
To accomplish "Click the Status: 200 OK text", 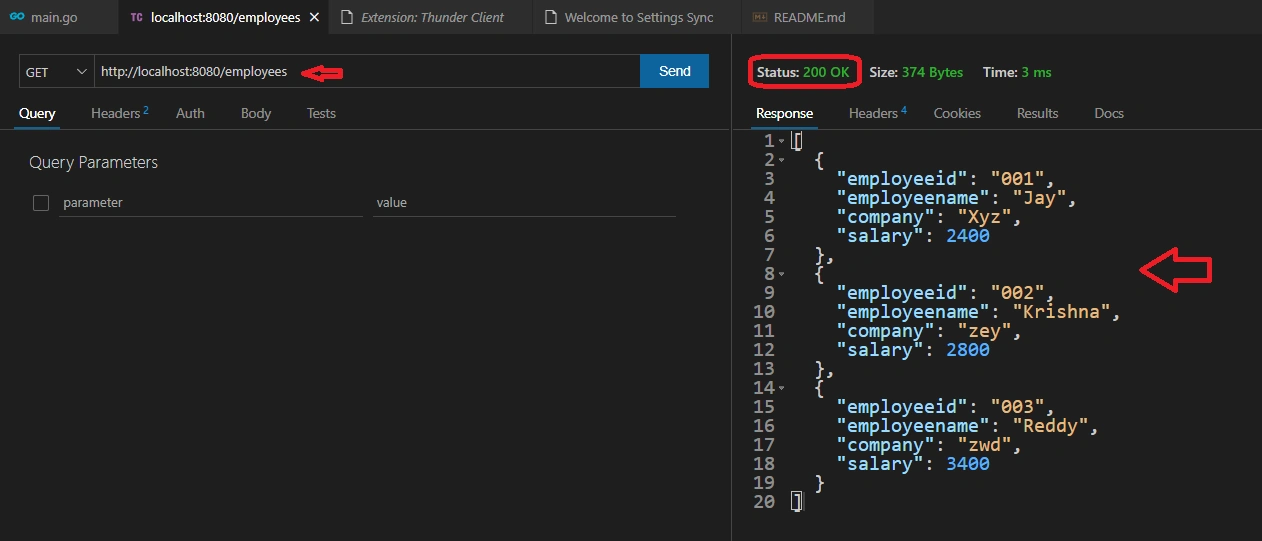I will 803,72.
